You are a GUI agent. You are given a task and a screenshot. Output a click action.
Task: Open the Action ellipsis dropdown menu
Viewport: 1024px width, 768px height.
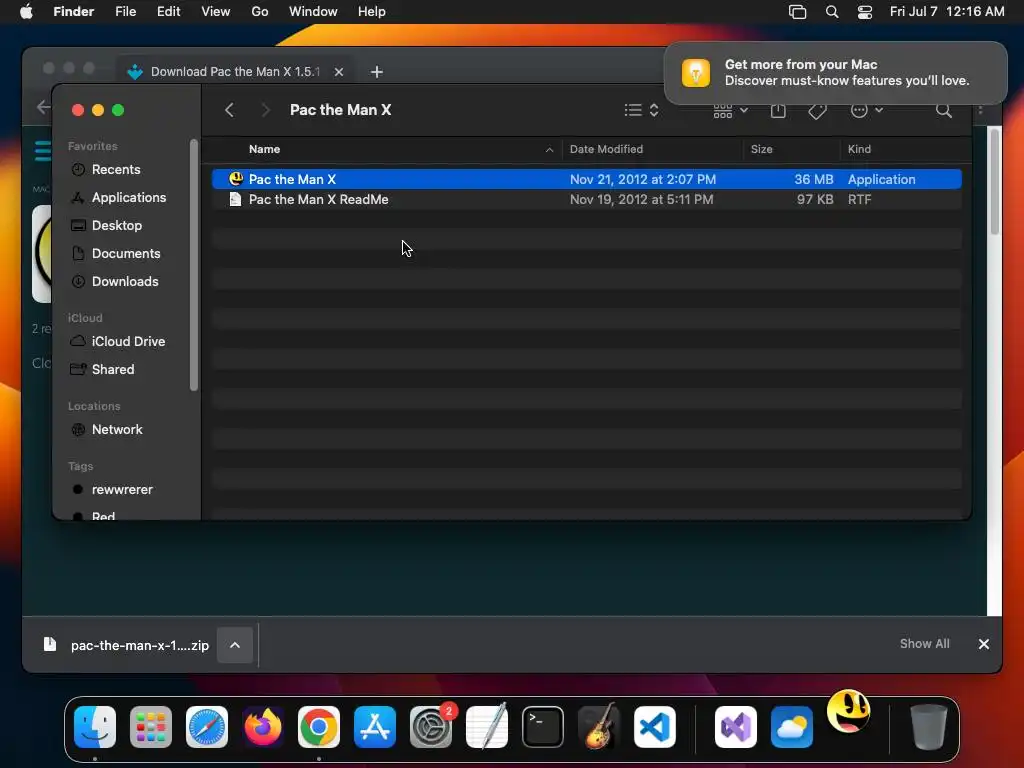[867, 110]
